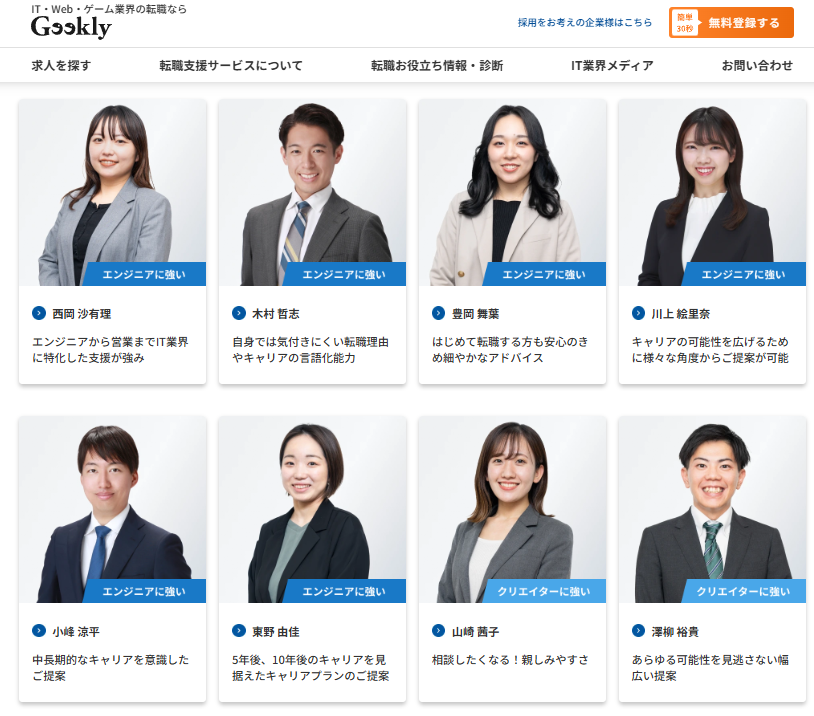Click クリエイターに強い tag on 澤柳 裕貴 card
This screenshot has height=716, width=814.
[743, 591]
